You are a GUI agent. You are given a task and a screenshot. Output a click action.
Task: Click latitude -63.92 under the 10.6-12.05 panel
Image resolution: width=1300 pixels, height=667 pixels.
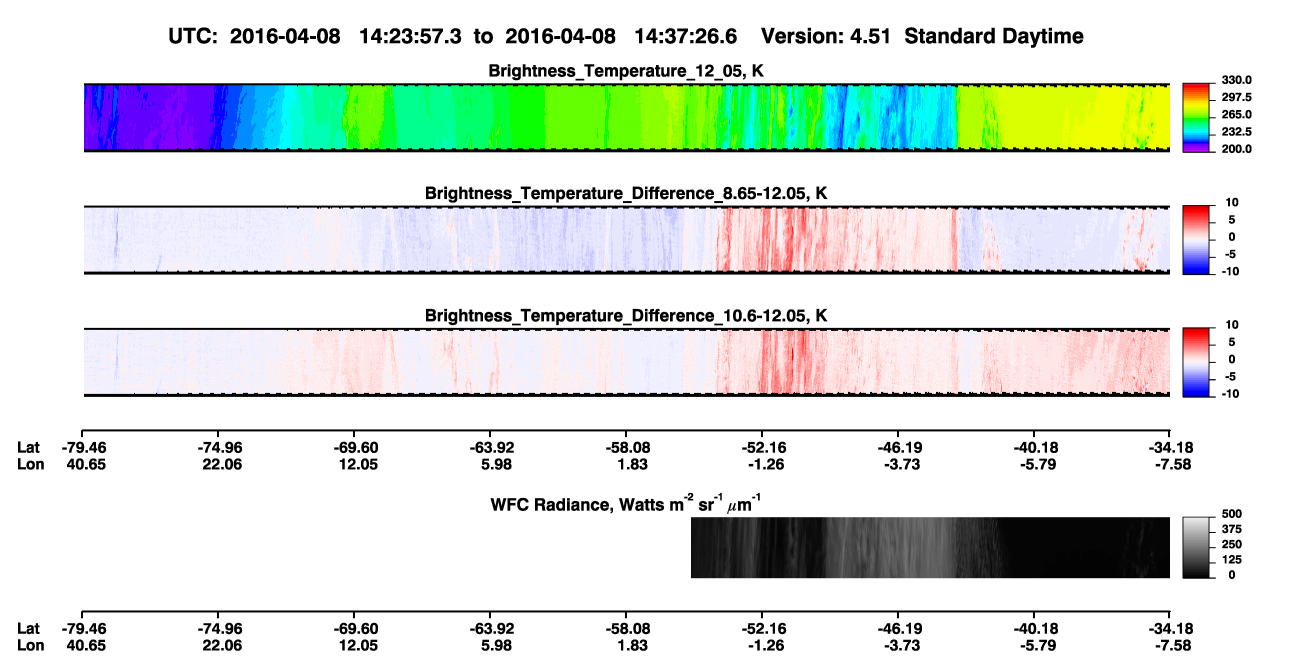click(490, 447)
